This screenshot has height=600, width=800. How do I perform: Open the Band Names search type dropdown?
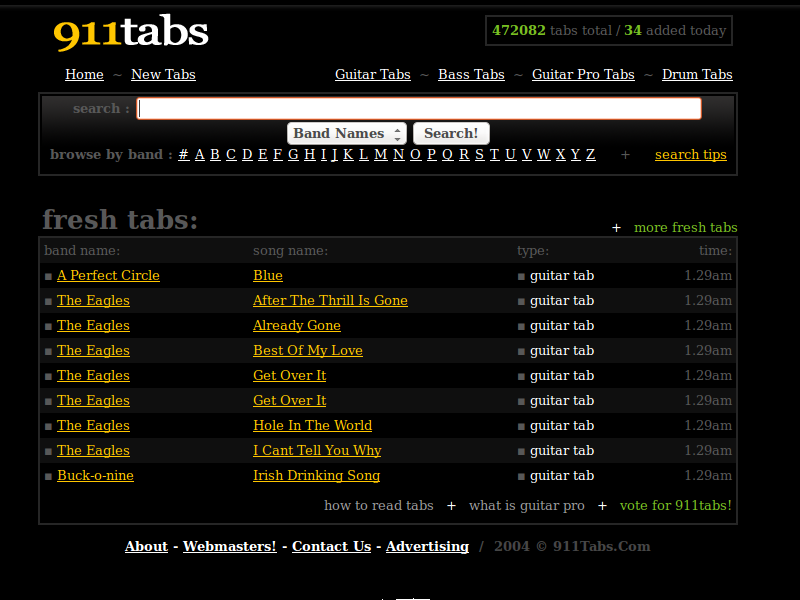(x=346, y=134)
